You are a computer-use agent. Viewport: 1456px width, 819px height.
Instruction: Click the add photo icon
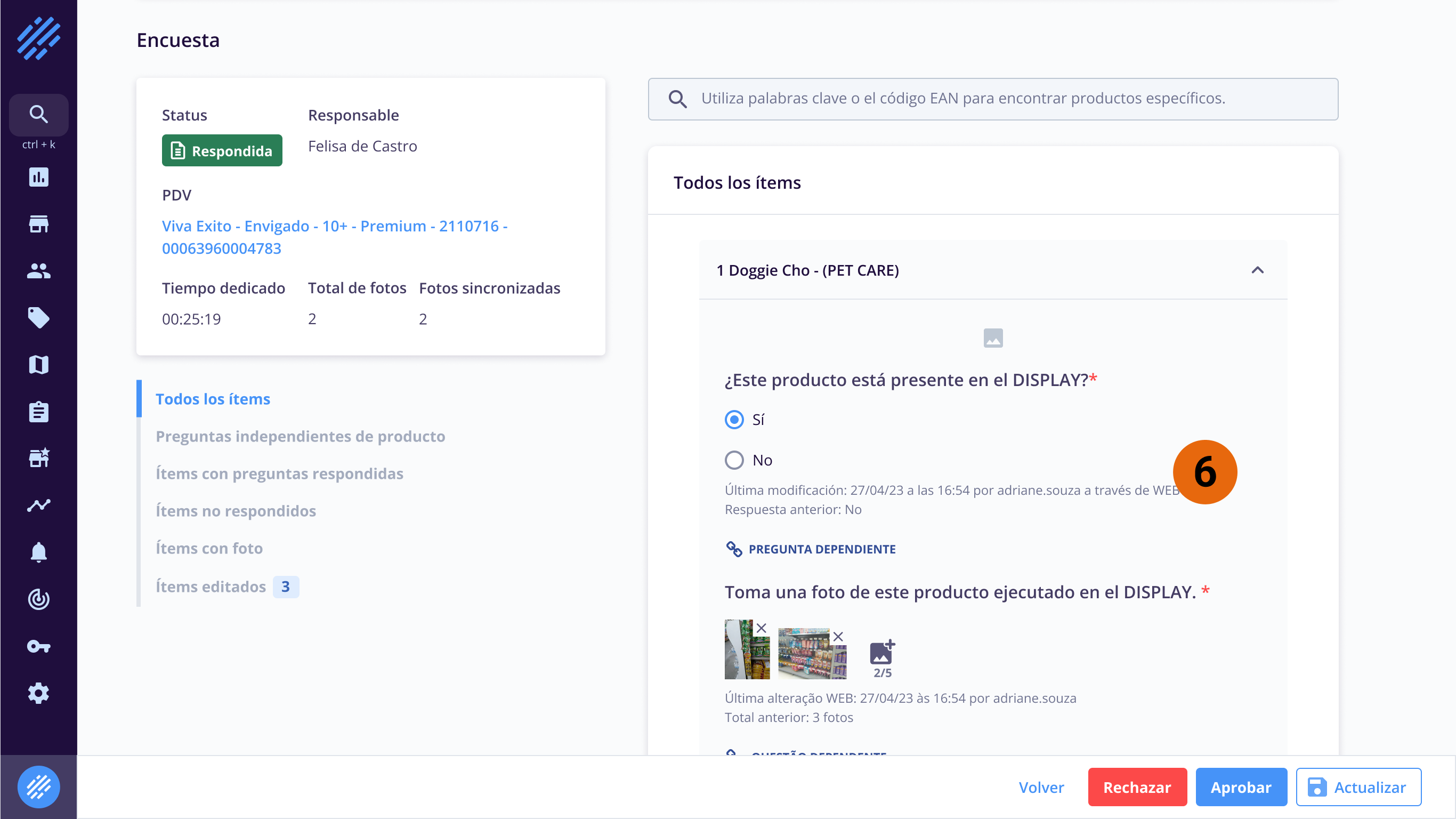pyautogui.click(x=881, y=653)
